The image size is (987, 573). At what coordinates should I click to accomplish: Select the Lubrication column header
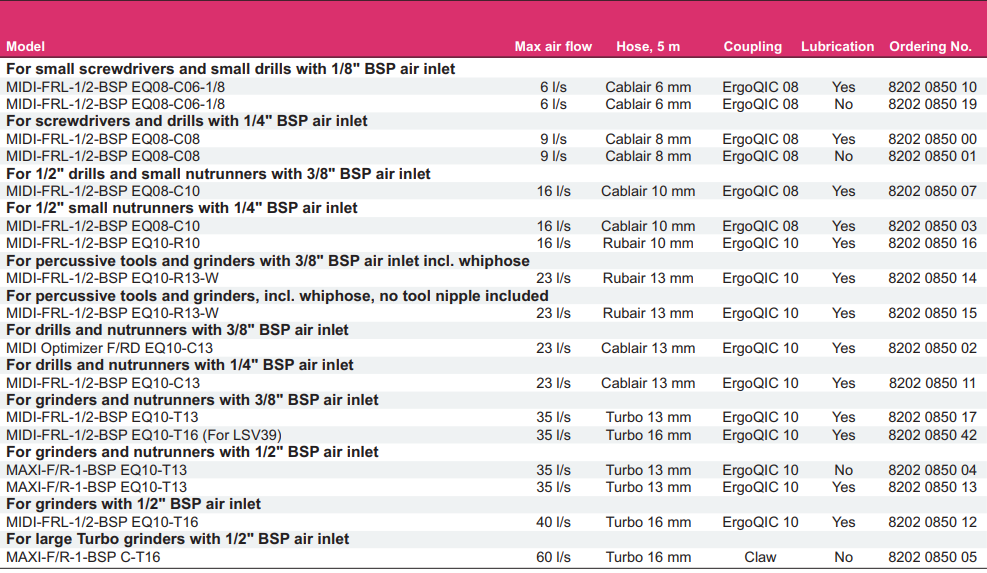tap(837, 47)
